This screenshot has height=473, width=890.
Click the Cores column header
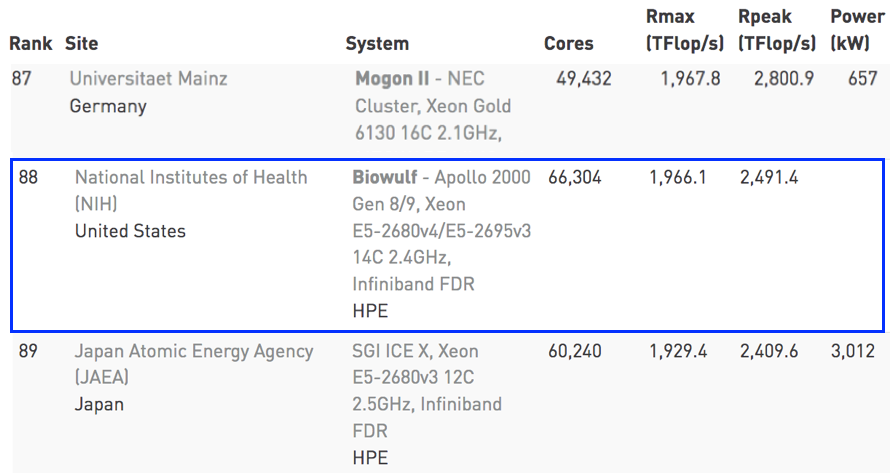pos(568,44)
